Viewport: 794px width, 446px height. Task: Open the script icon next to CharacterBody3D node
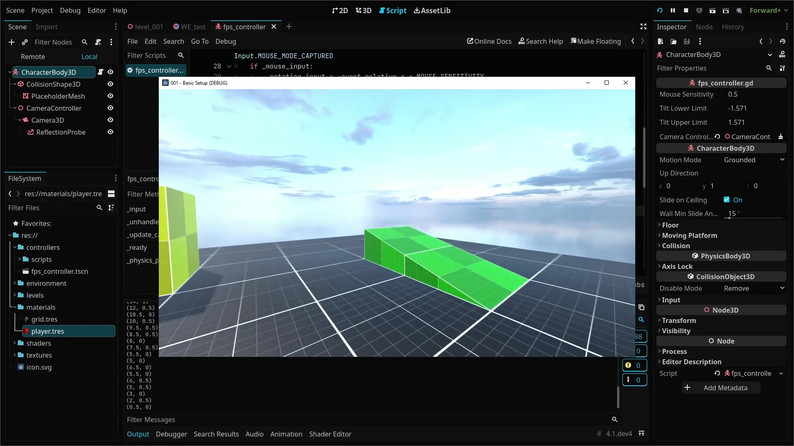(x=100, y=72)
